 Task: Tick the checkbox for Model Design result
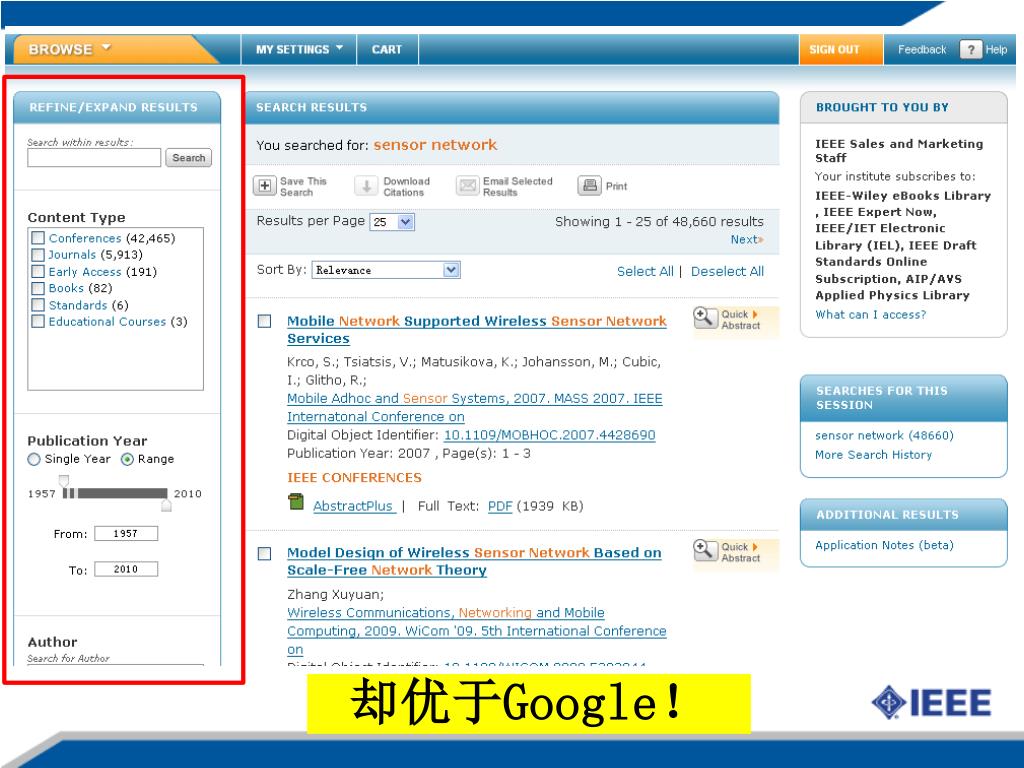[x=264, y=554]
